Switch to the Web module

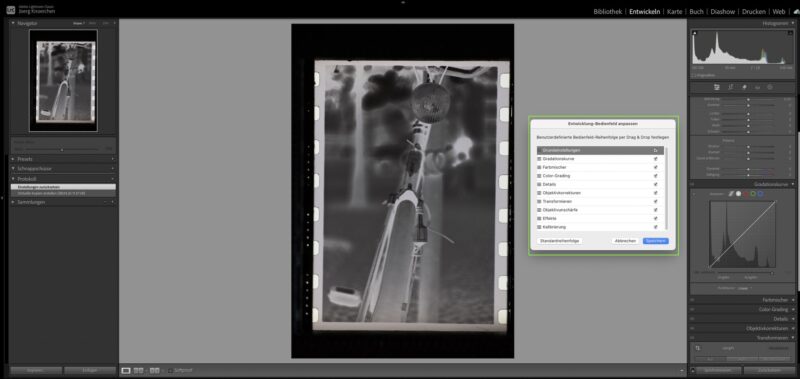[x=779, y=11]
